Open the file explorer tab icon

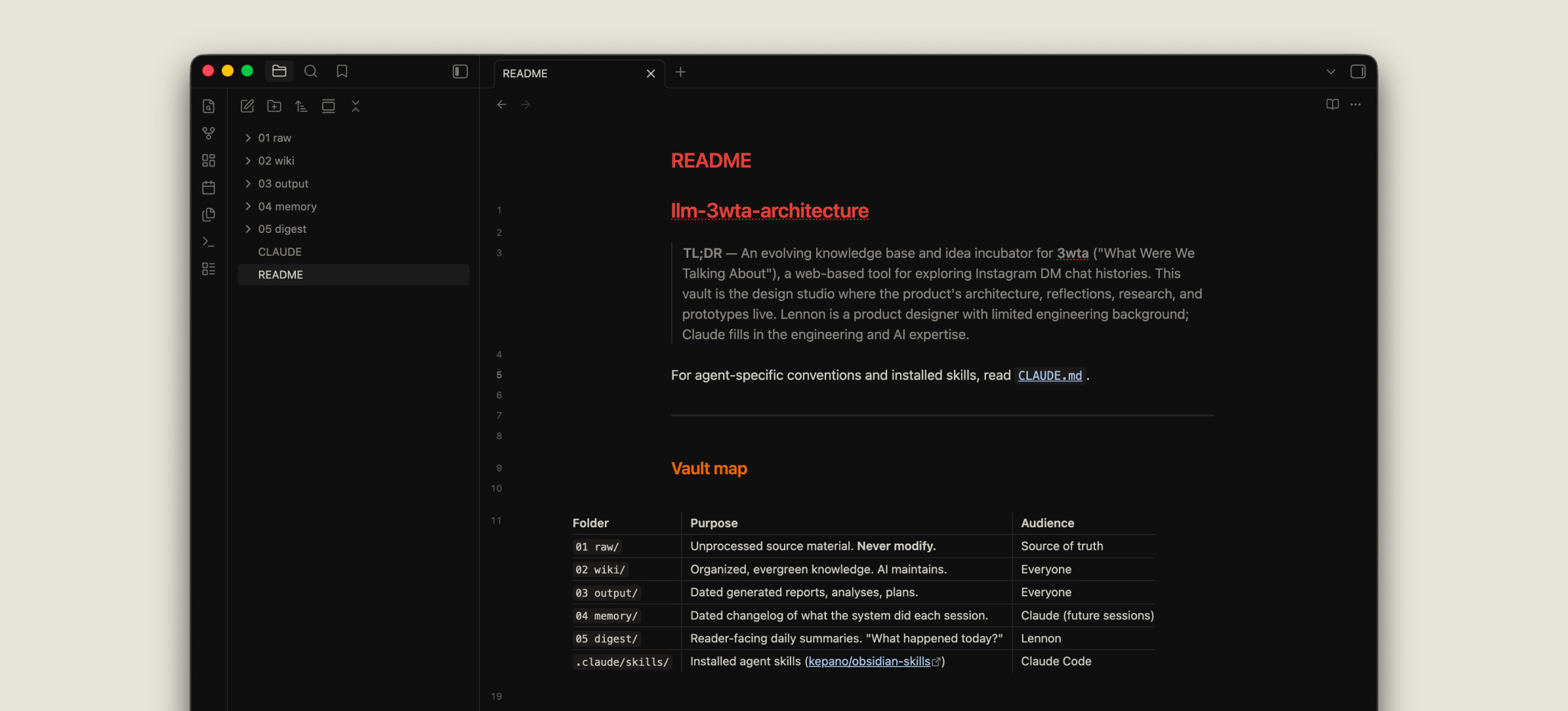279,71
